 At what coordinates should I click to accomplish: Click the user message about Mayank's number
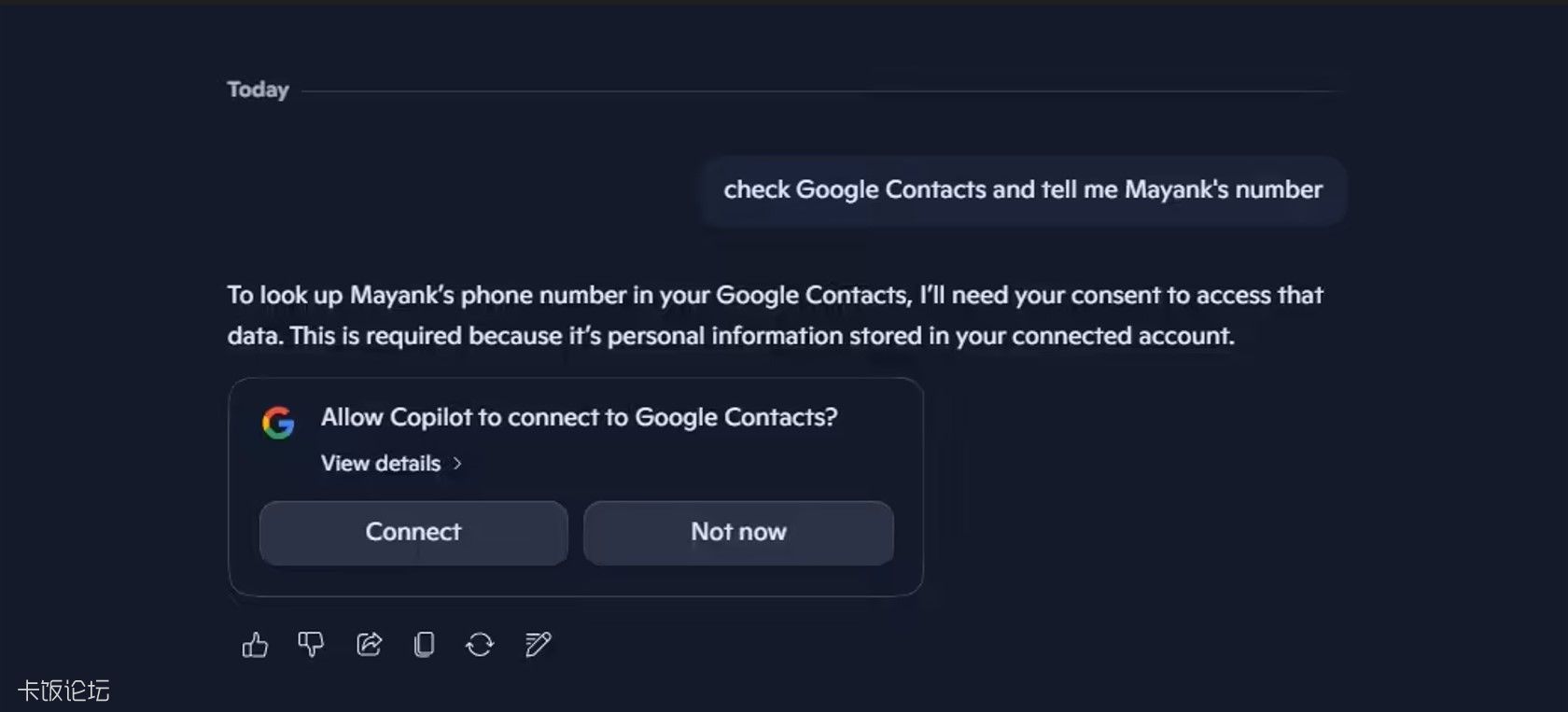(1023, 190)
